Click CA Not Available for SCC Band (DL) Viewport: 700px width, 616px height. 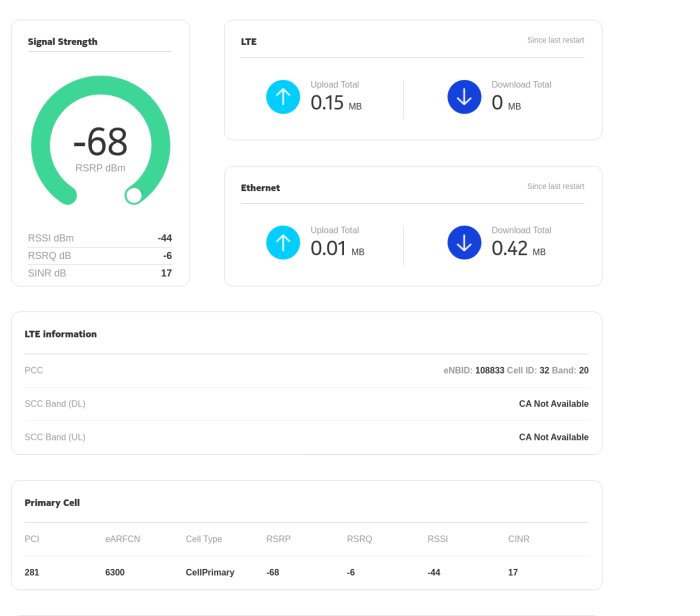point(553,404)
